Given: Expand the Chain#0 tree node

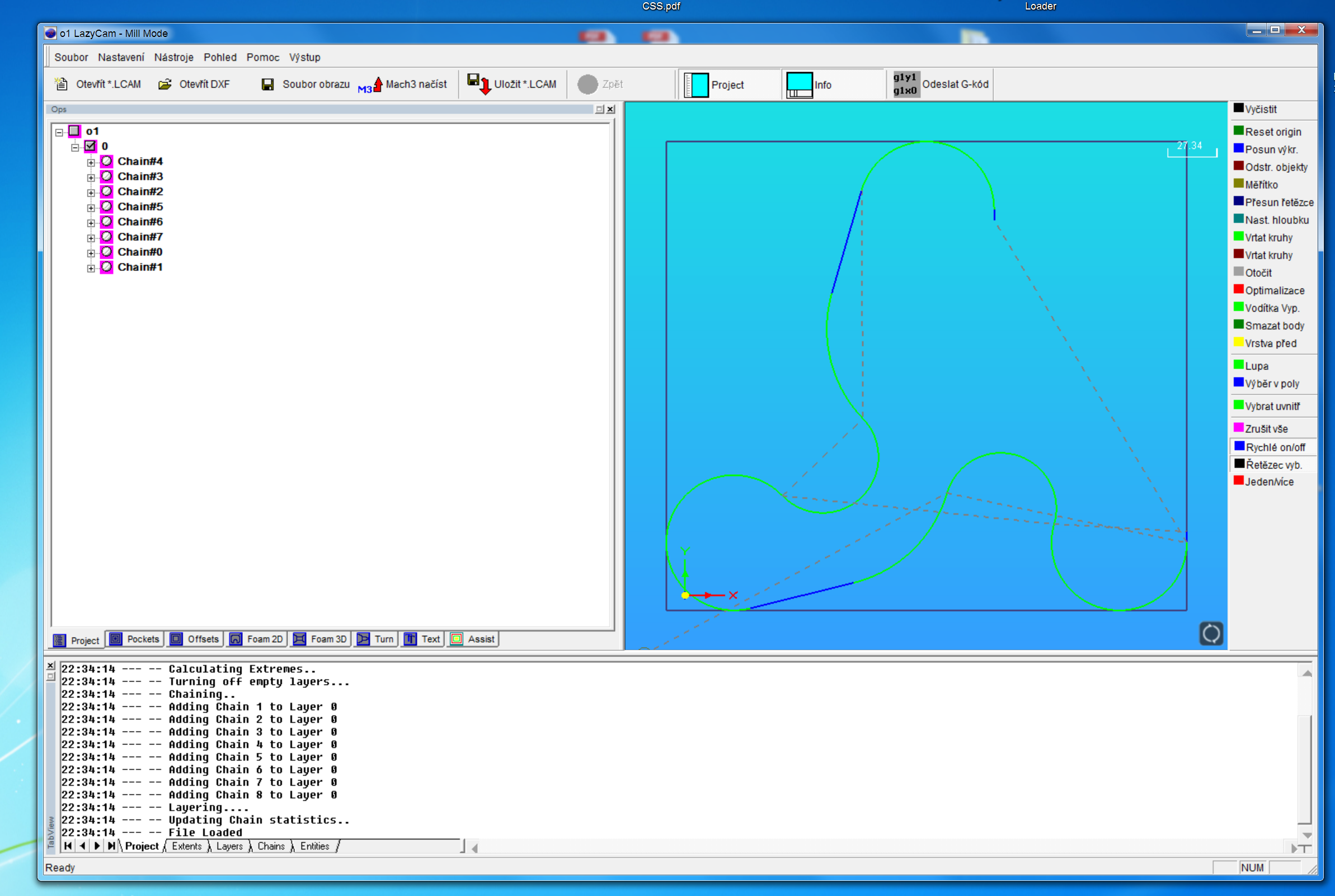Looking at the screenshot, I should pyautogui.click(x=91, y=253).
